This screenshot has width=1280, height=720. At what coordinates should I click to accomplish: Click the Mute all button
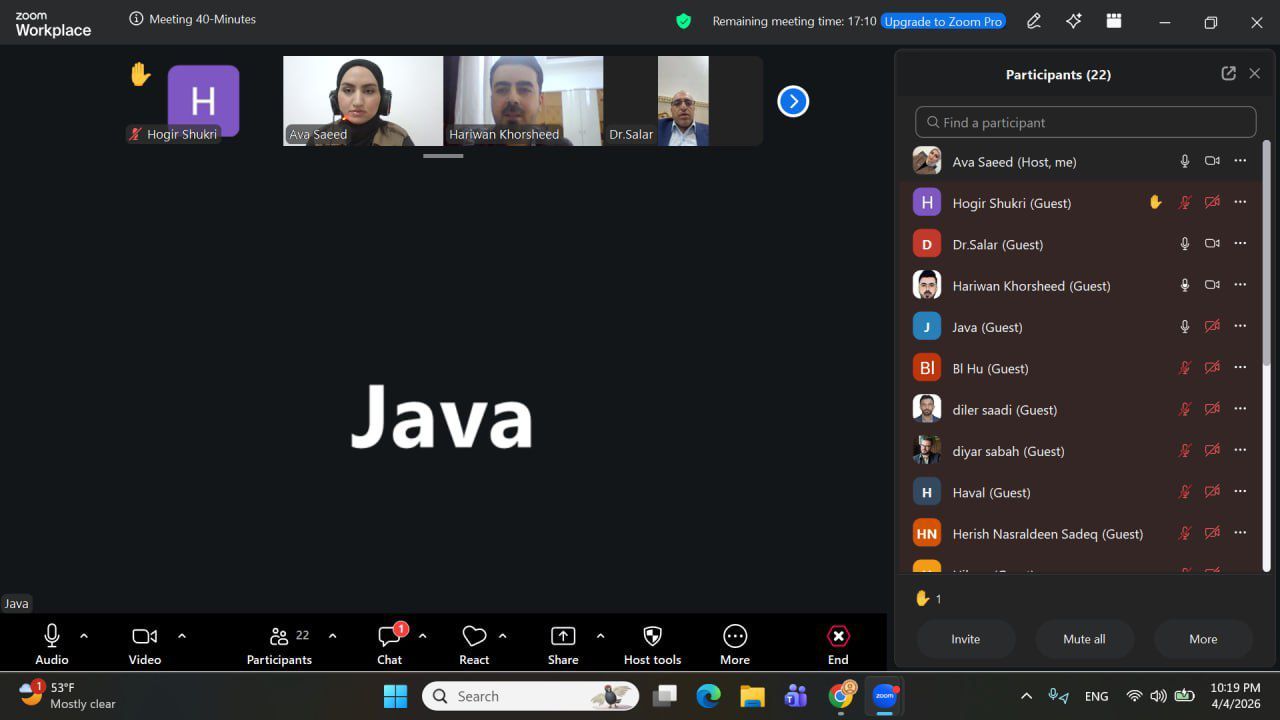(1084, 639)
